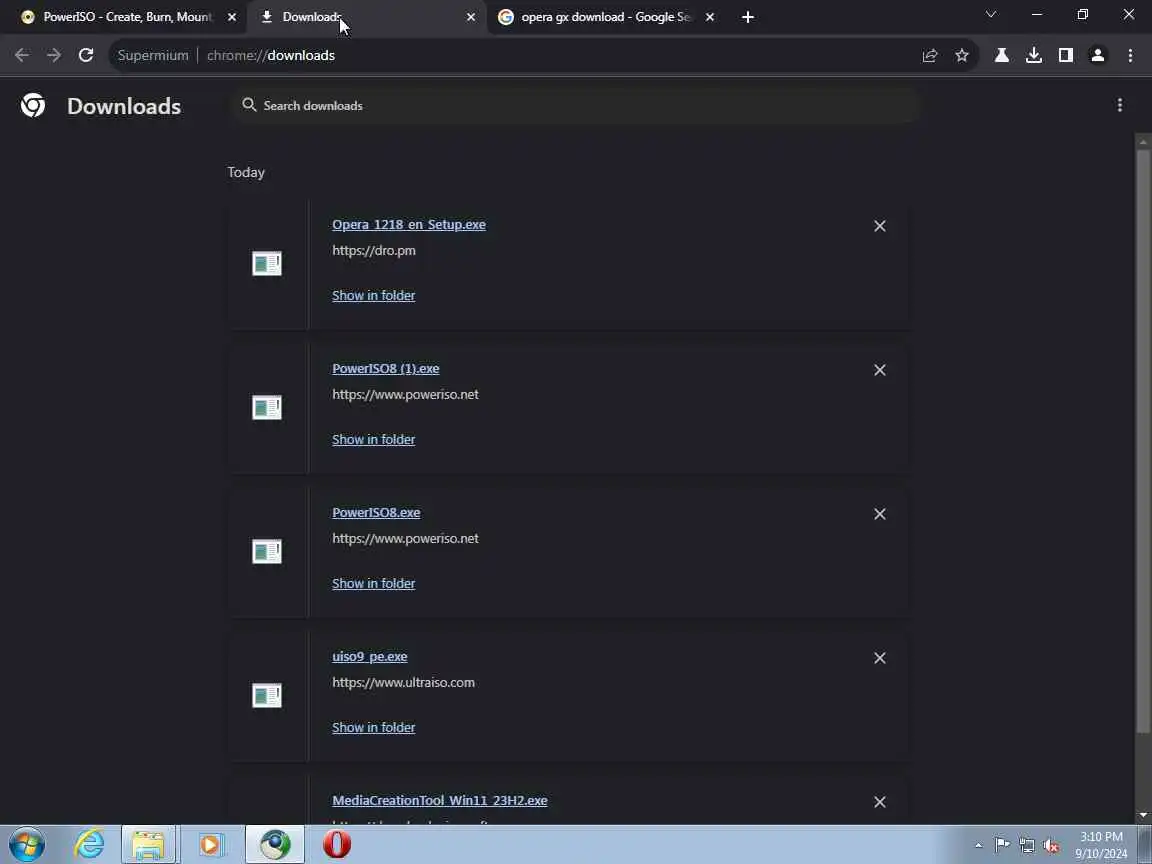Switch to the opera gx download Google tab
The height and width of the screenshot is (864, 1152).
tap(604, 17)
